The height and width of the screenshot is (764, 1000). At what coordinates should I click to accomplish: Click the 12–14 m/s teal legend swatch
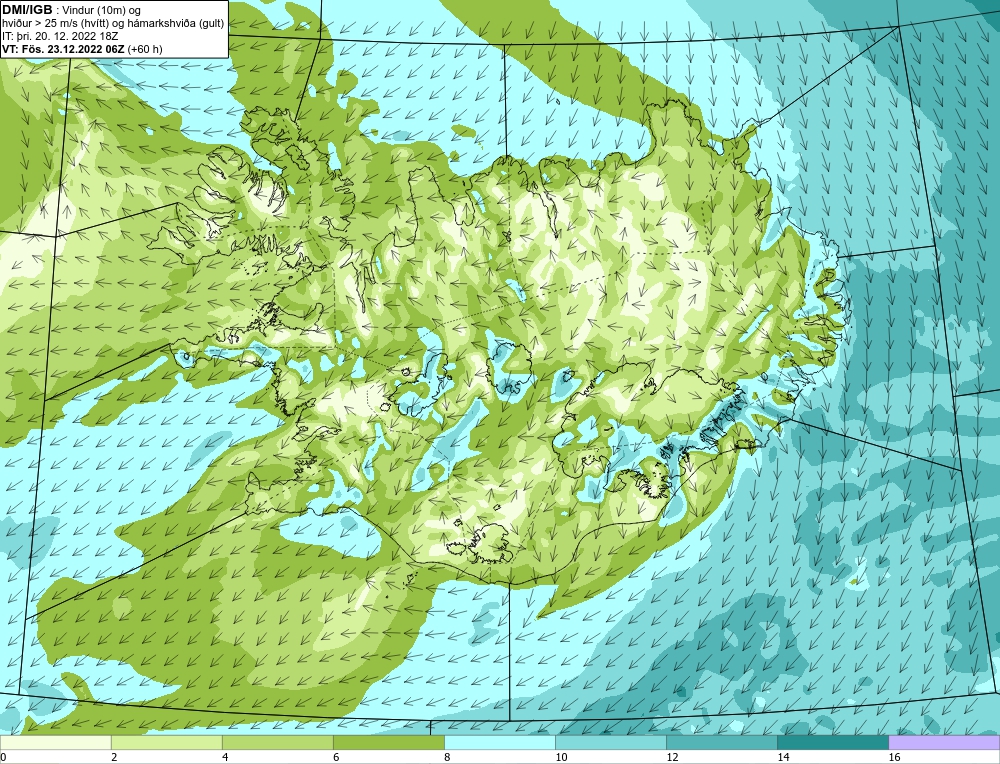click(x=721, y=742)
